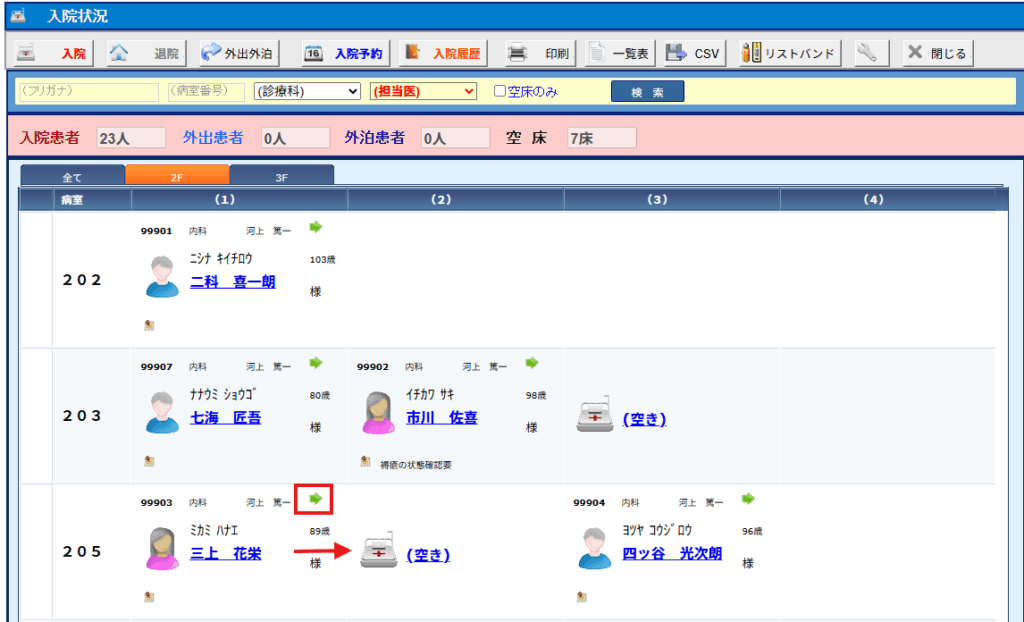Expand the 診療科 department dropdown
Screen dimensions: 1024x622
tap(306, 91)
